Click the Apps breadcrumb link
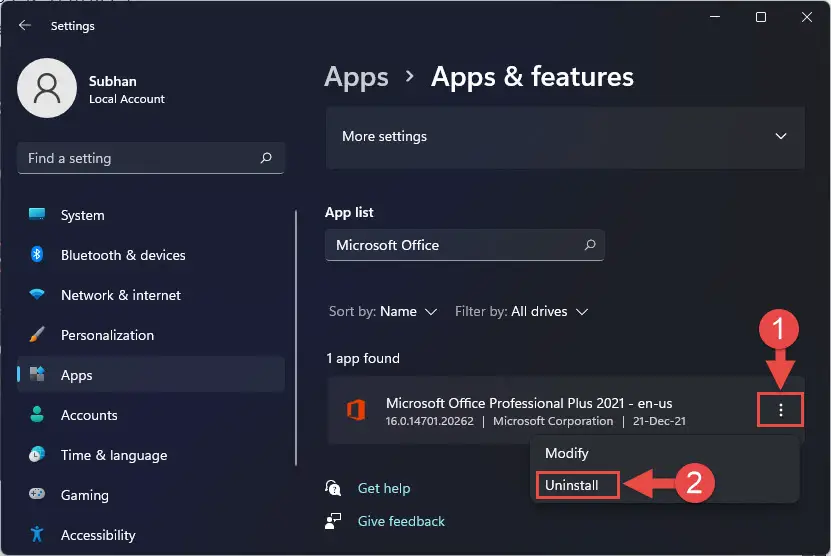Viewport: 831px width, 556px height. [356, 77]
